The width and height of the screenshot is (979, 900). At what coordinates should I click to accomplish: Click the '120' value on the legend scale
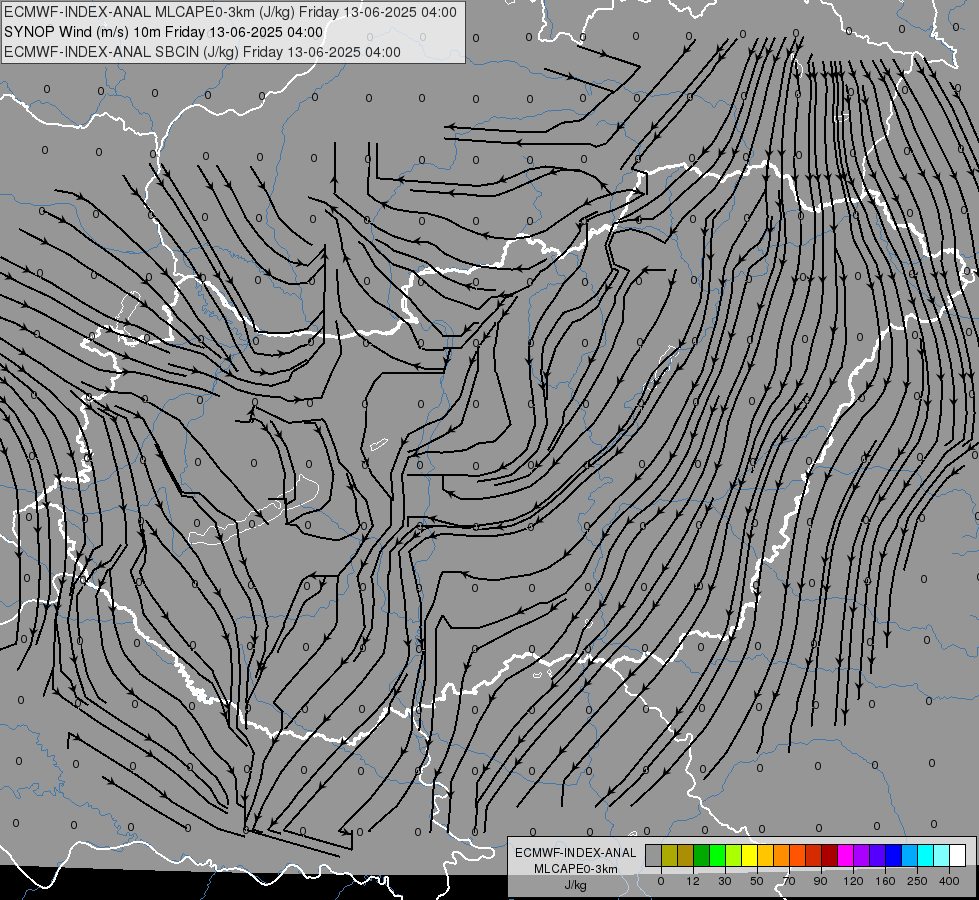point(854,881)
